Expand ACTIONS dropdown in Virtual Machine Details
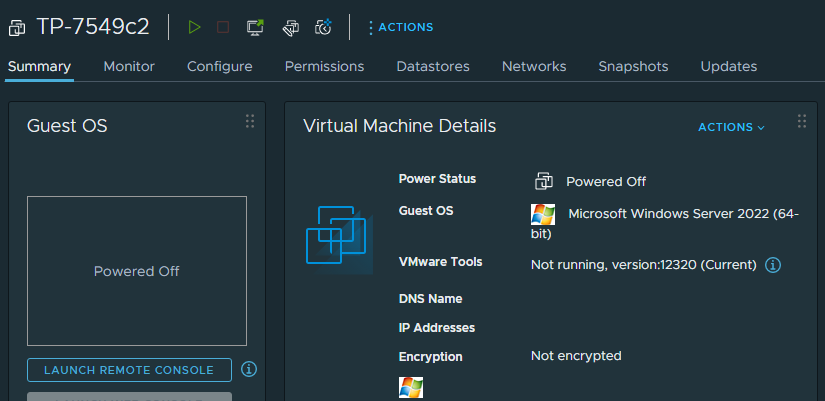825x401 pixels. [x=731, y=127]
